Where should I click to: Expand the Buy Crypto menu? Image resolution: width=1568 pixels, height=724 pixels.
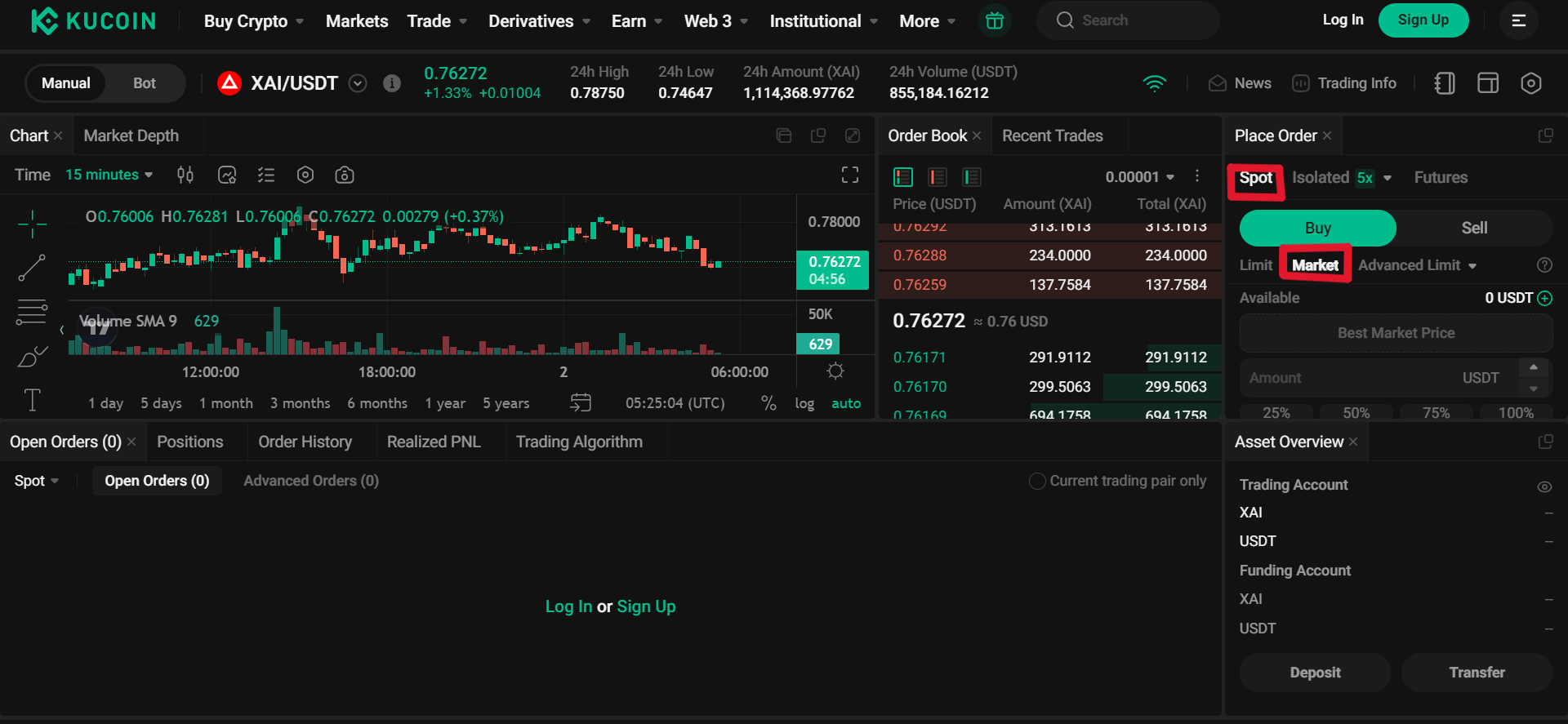tap(254, 21)
